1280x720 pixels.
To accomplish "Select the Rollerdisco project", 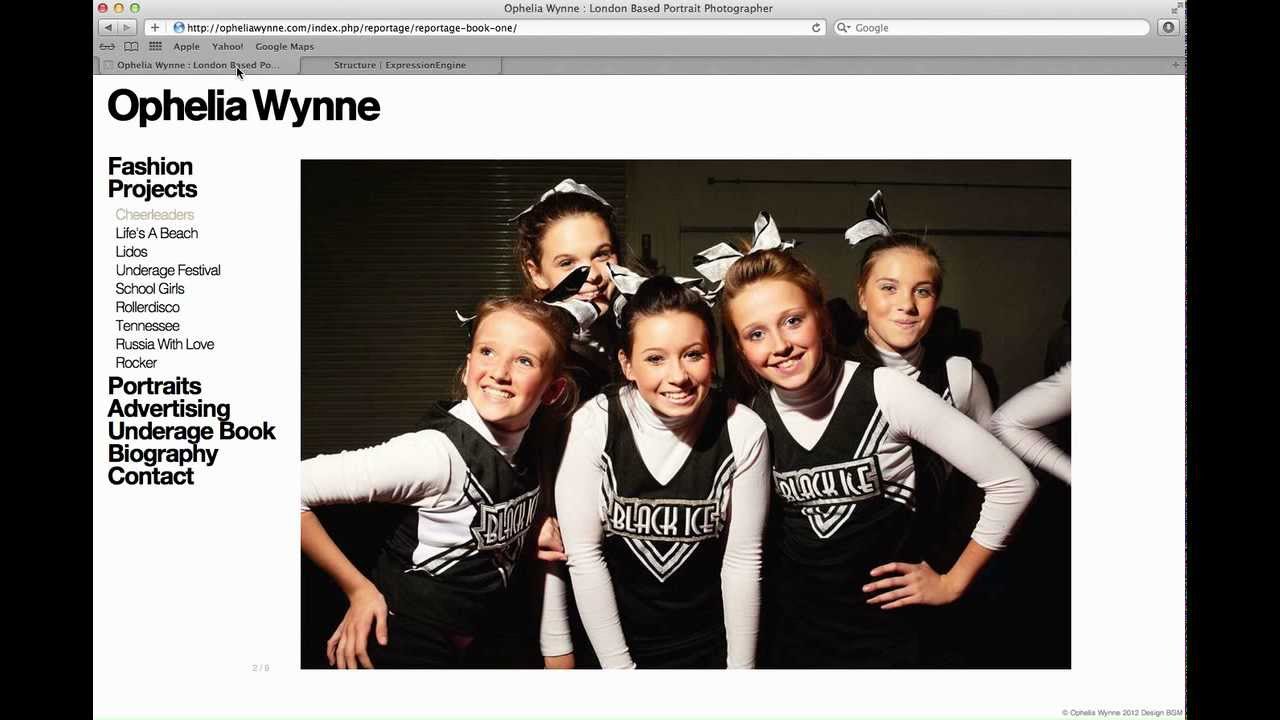I will pyautogui.click(x=147, y=307).
